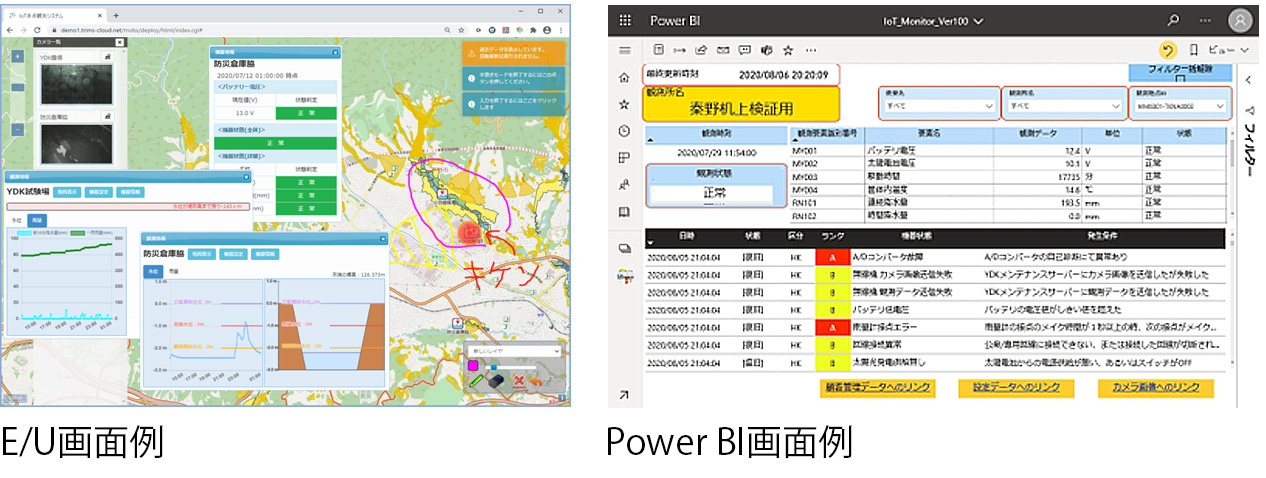This screenshot has width=1266, height=478.
Task: Go to Power BI Home in sidebar
Action: tap(625, 77)
